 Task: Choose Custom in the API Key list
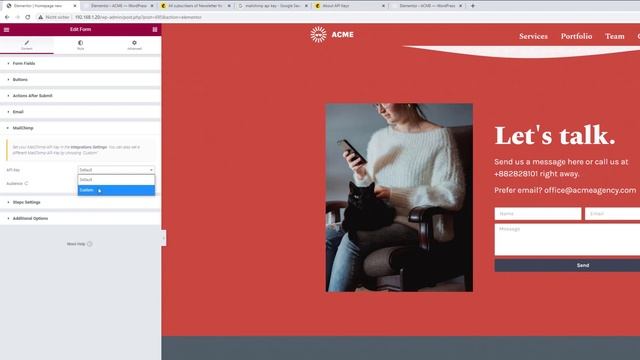click(116, 190)
